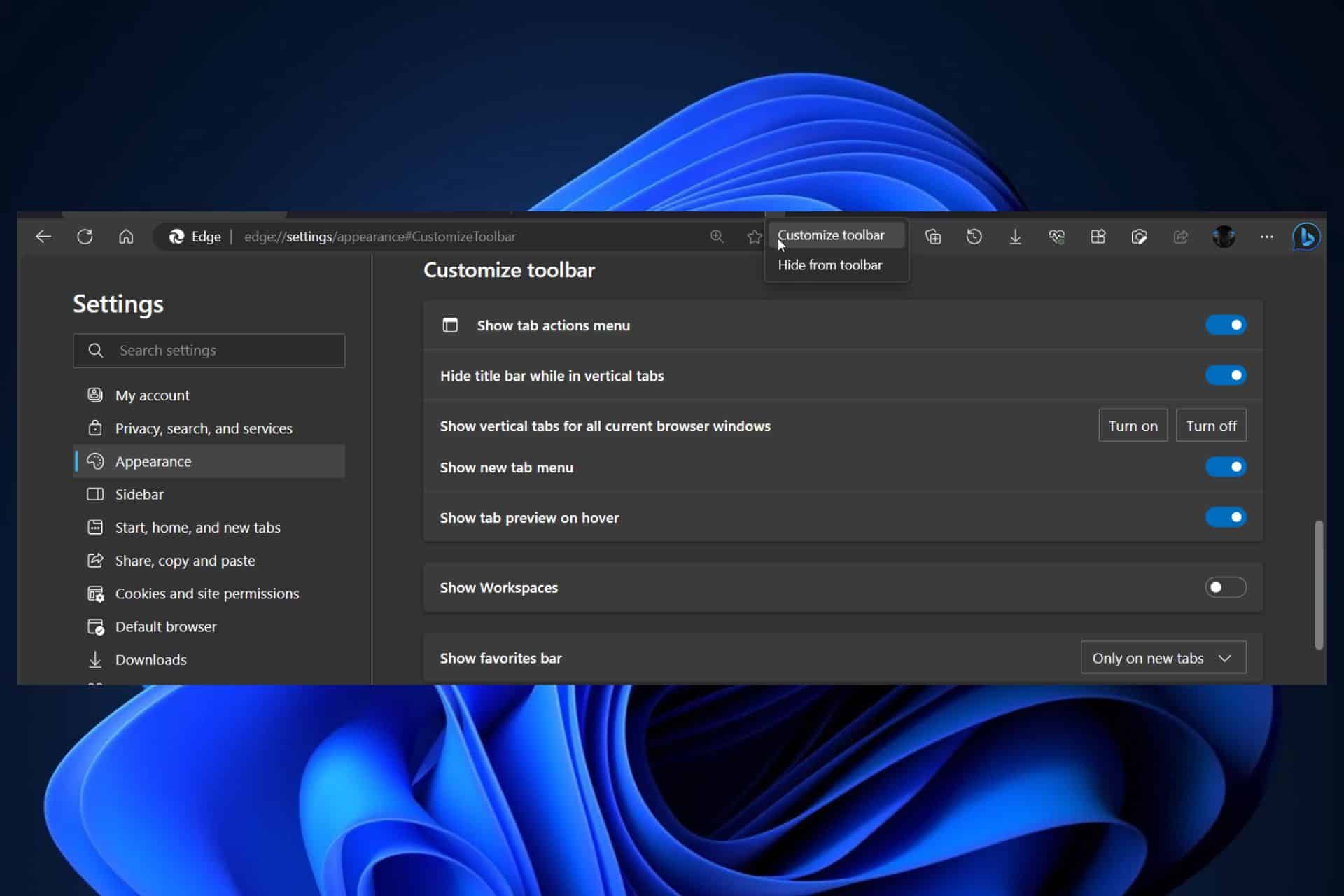1344x896 pixels.
Task: Open Privacy search and services settings
Action: coord(204,428)
